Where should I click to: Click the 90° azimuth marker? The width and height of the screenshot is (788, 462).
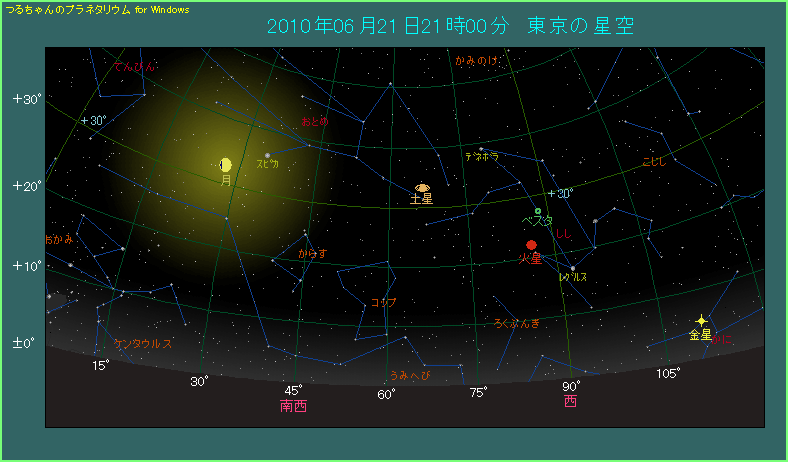pos(571,386)
